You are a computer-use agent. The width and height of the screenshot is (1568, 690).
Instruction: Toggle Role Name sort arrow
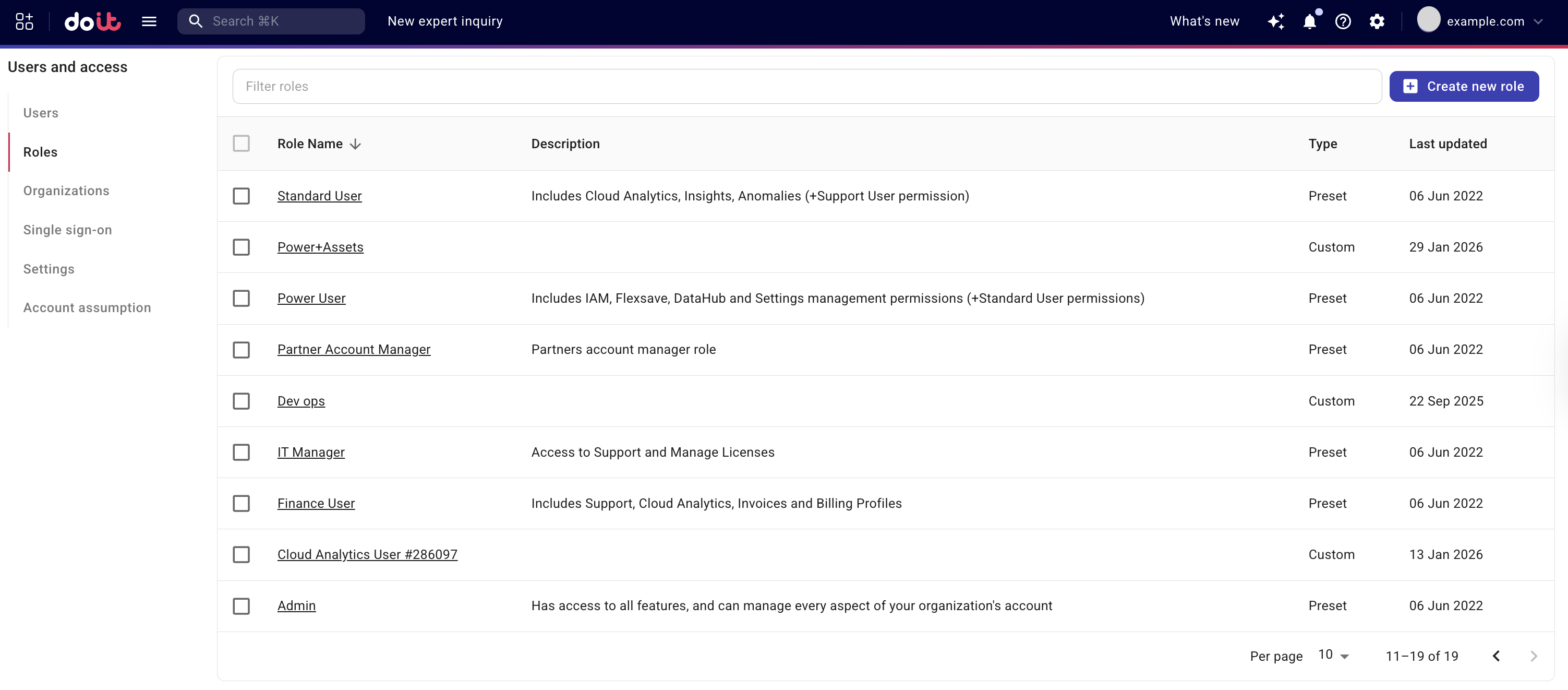coord(355,144)
